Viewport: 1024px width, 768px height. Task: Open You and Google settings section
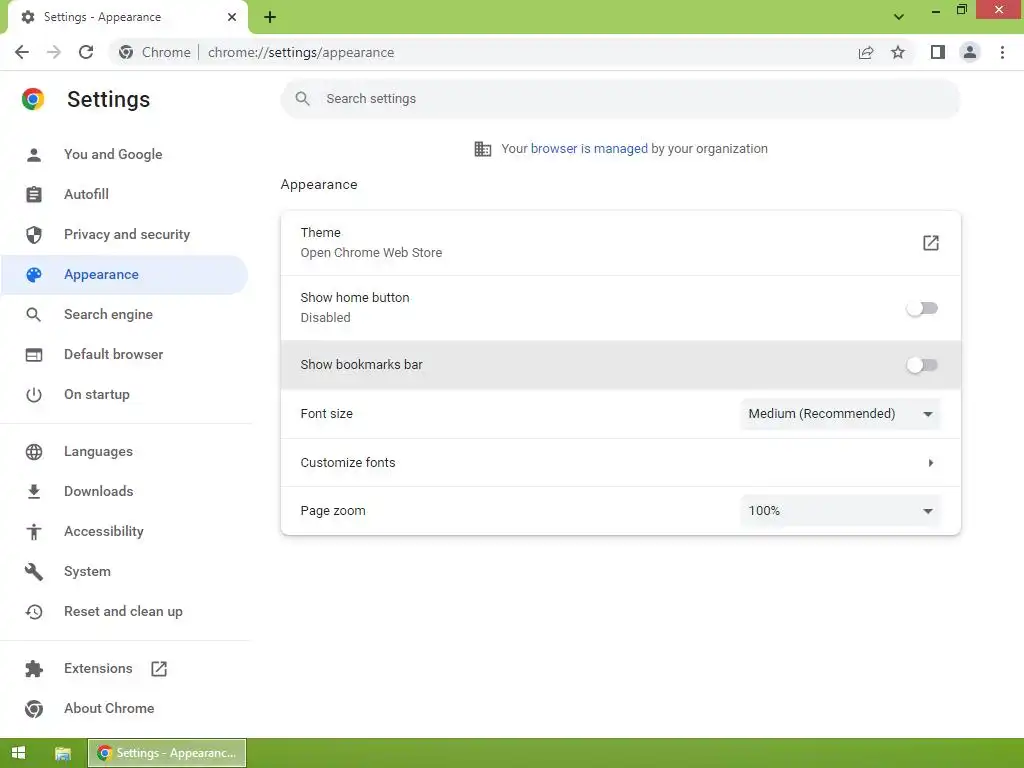113,155
